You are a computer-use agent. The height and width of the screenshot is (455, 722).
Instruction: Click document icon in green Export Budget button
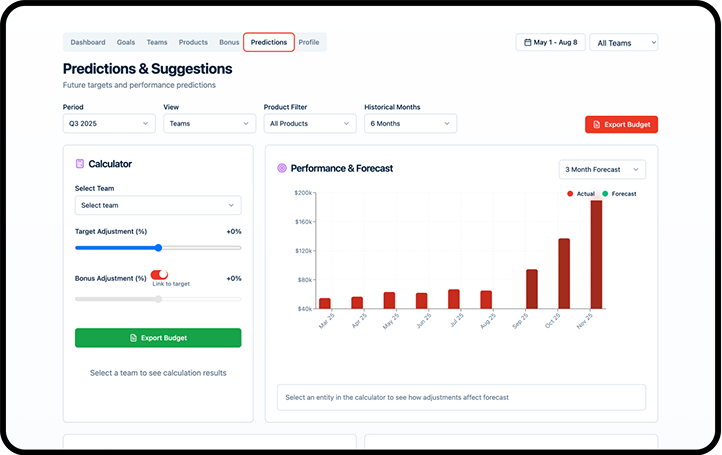coord(134,338)
